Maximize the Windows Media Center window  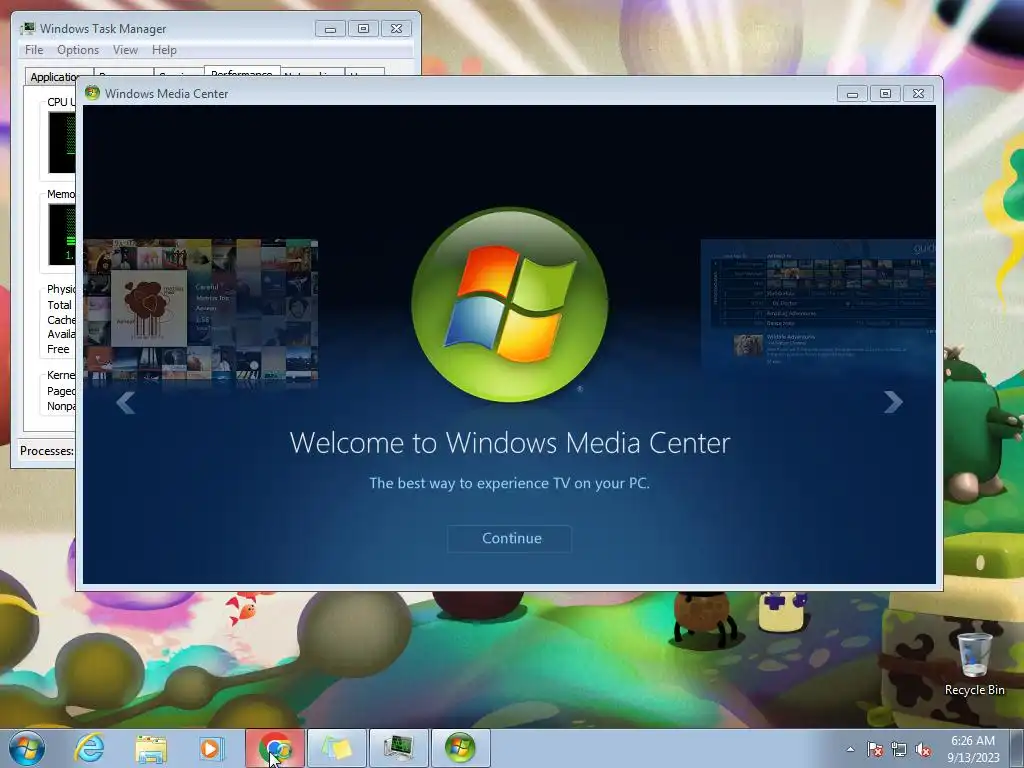[x=885, y=94]
